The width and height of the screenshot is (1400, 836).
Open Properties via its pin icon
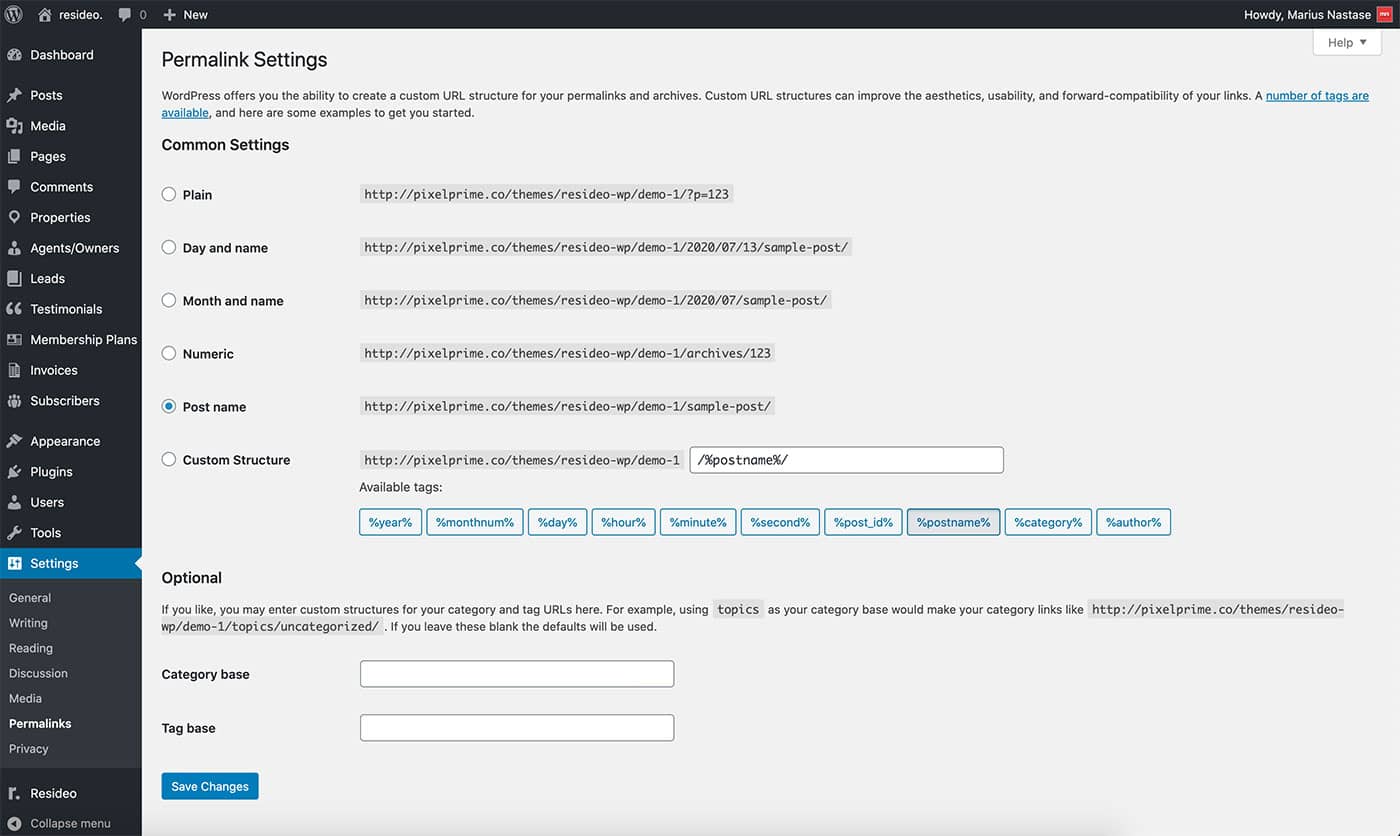pyautogui.click(x=14, y=217)
